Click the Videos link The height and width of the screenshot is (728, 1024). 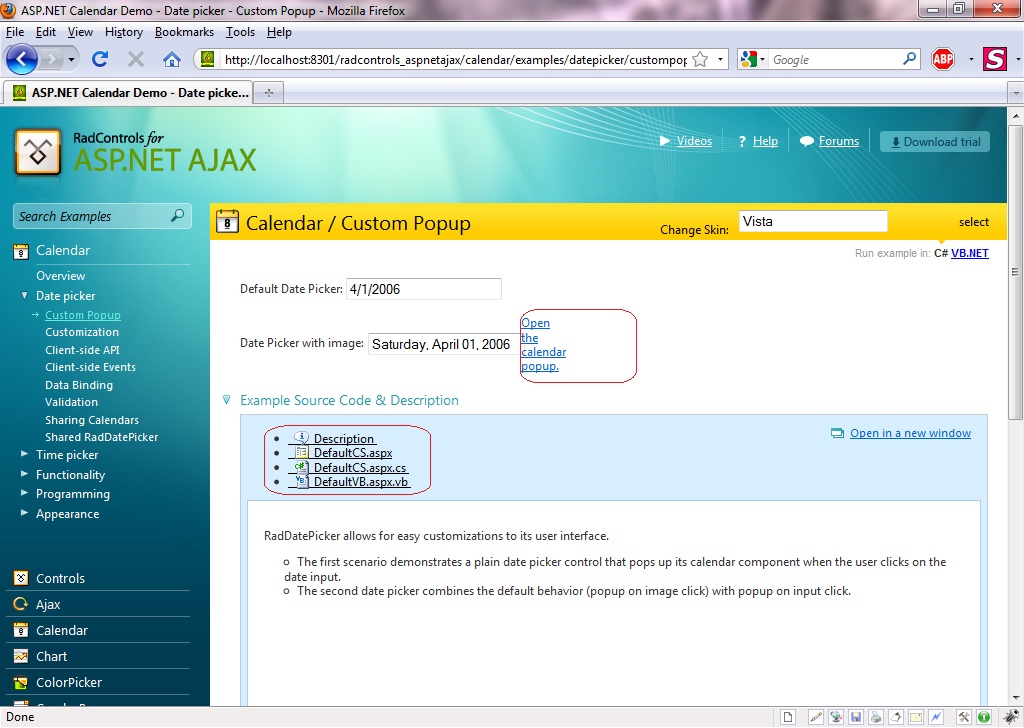[694, 141]
